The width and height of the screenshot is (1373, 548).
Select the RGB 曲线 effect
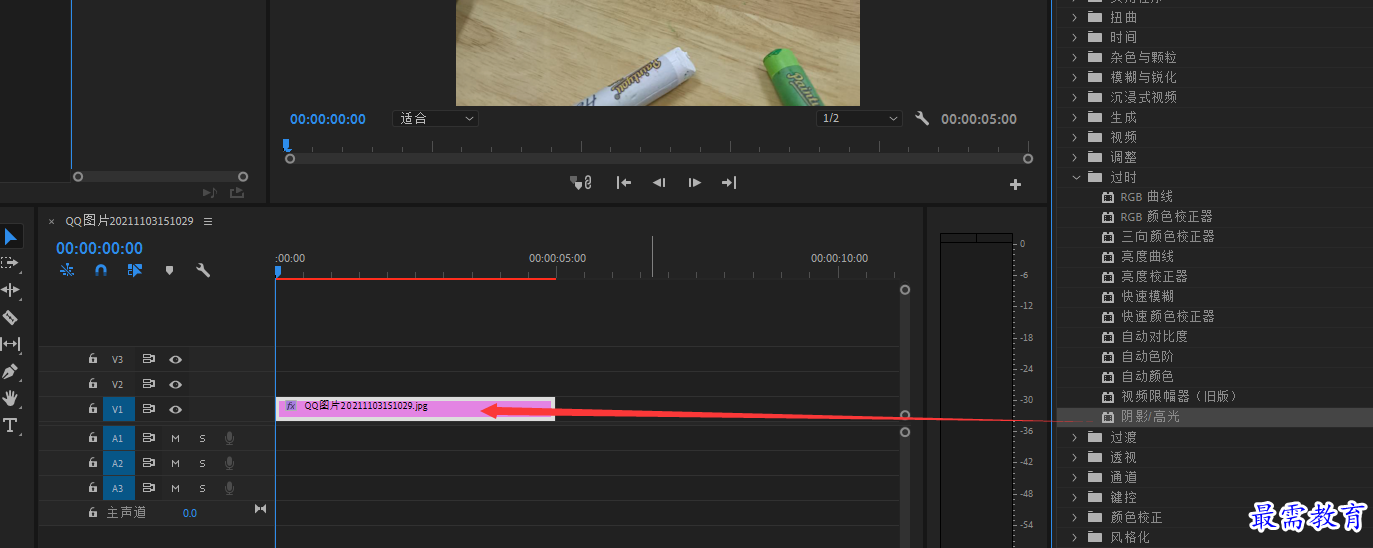pos(1147,197)
